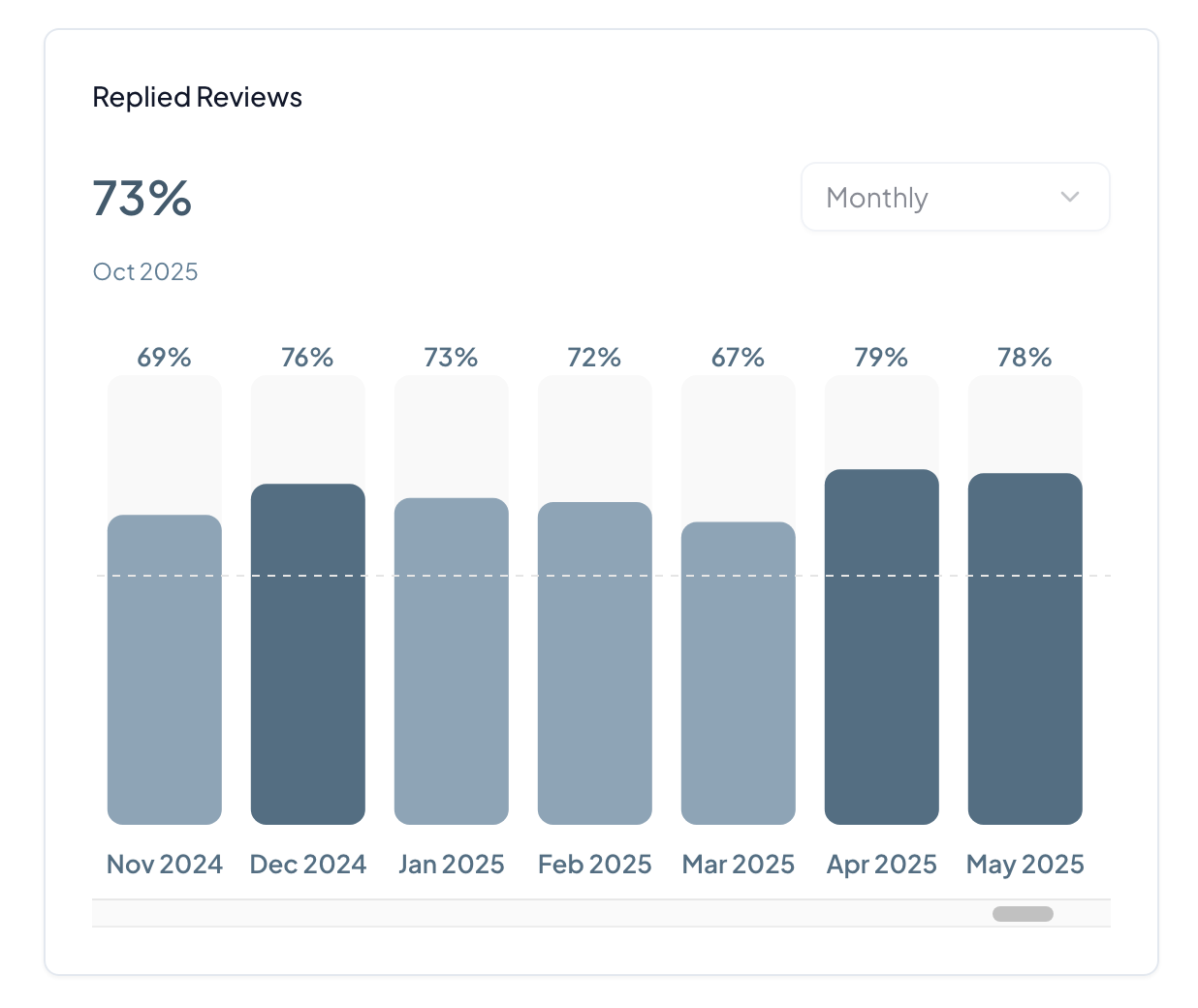Click the Replied Reviews card title
The width and height of the screenshot is (1198, 1008).
pyautogui.click(x=197, y=97)
